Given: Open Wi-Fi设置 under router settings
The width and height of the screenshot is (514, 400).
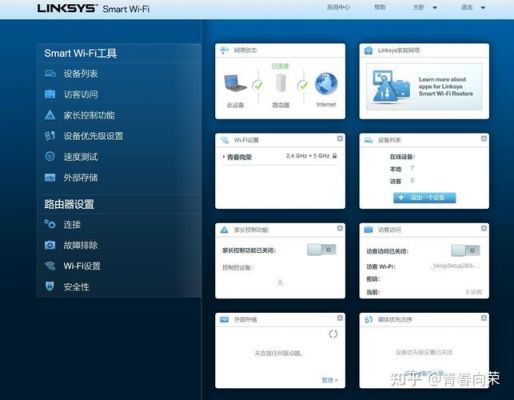Looking at the screenshot, I should click(82, 266).
